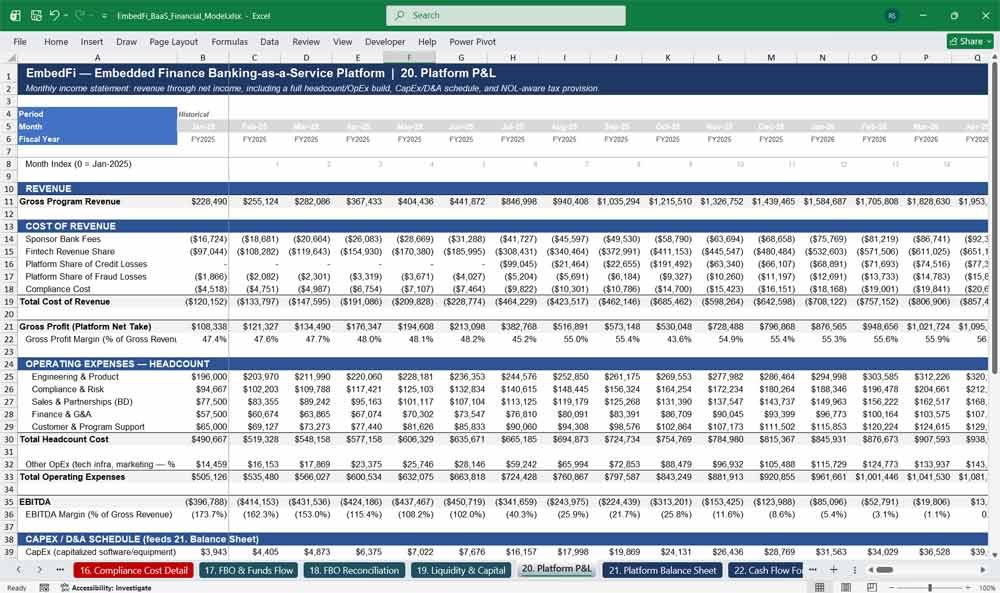Viewport: 1000px width, 593px height.
Task: Open the user account avatar
Action: pos(892,16)
